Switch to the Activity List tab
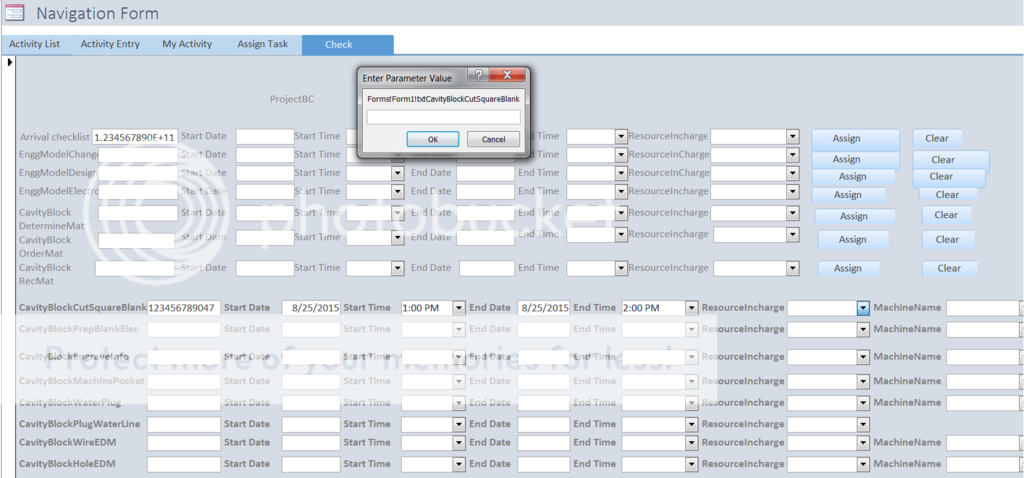 click(35, 44)
